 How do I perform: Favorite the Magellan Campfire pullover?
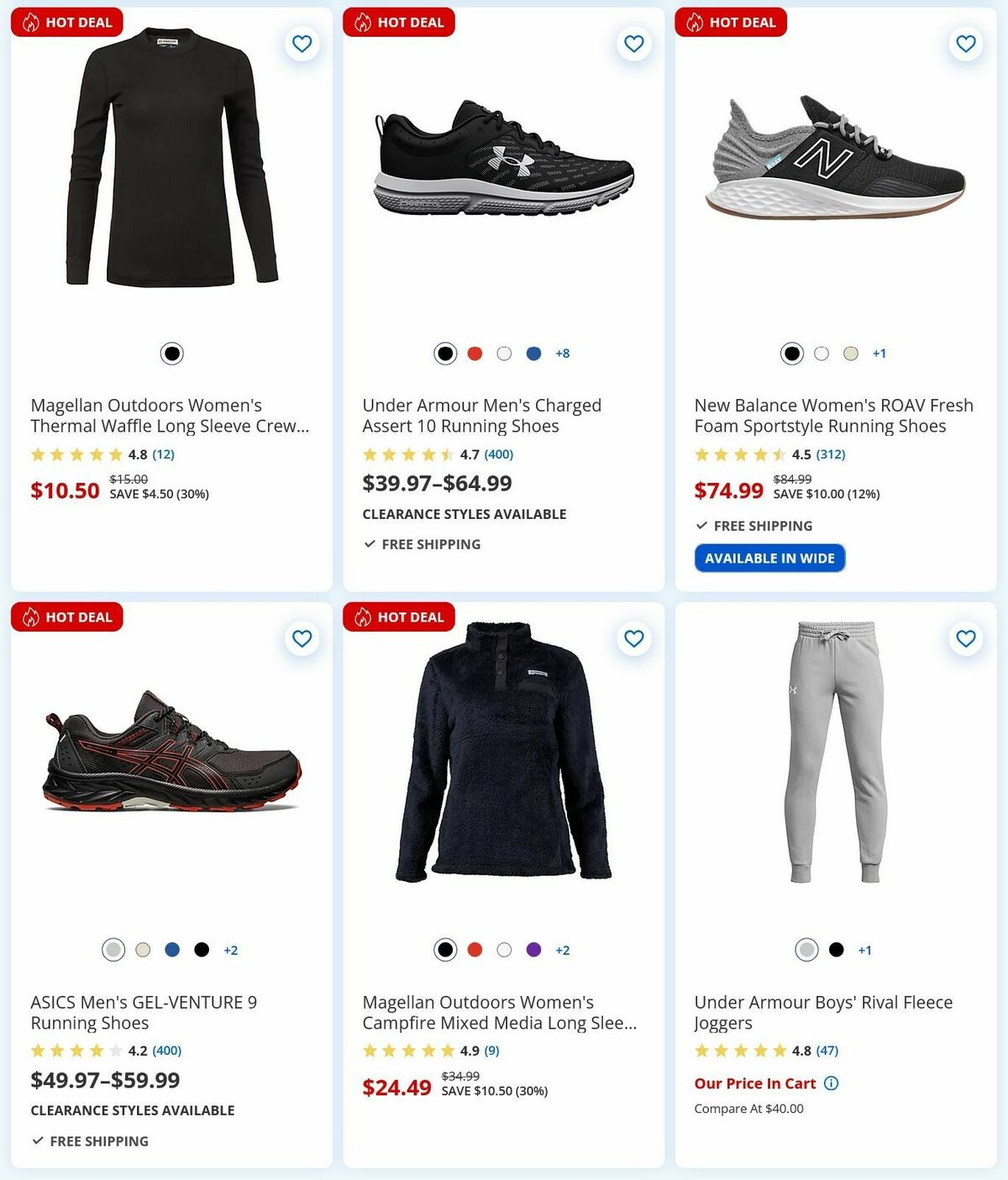point(633,638)
